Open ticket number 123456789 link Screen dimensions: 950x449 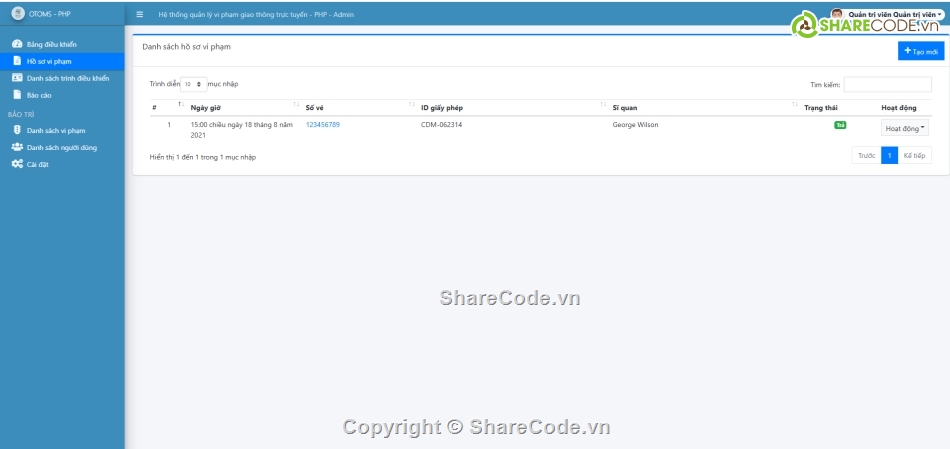click(x=323, y=125)
